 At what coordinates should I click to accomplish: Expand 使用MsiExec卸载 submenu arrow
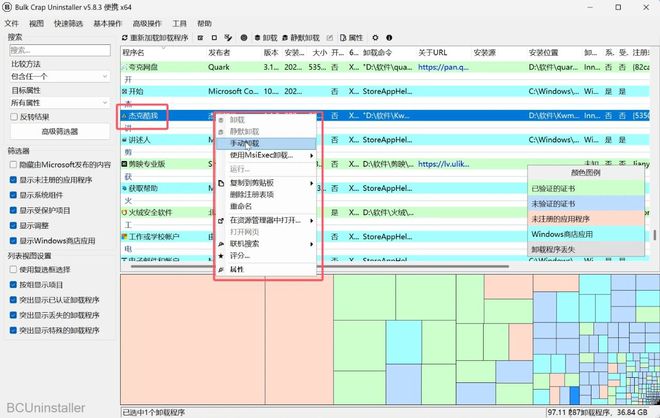pos(312,156)
